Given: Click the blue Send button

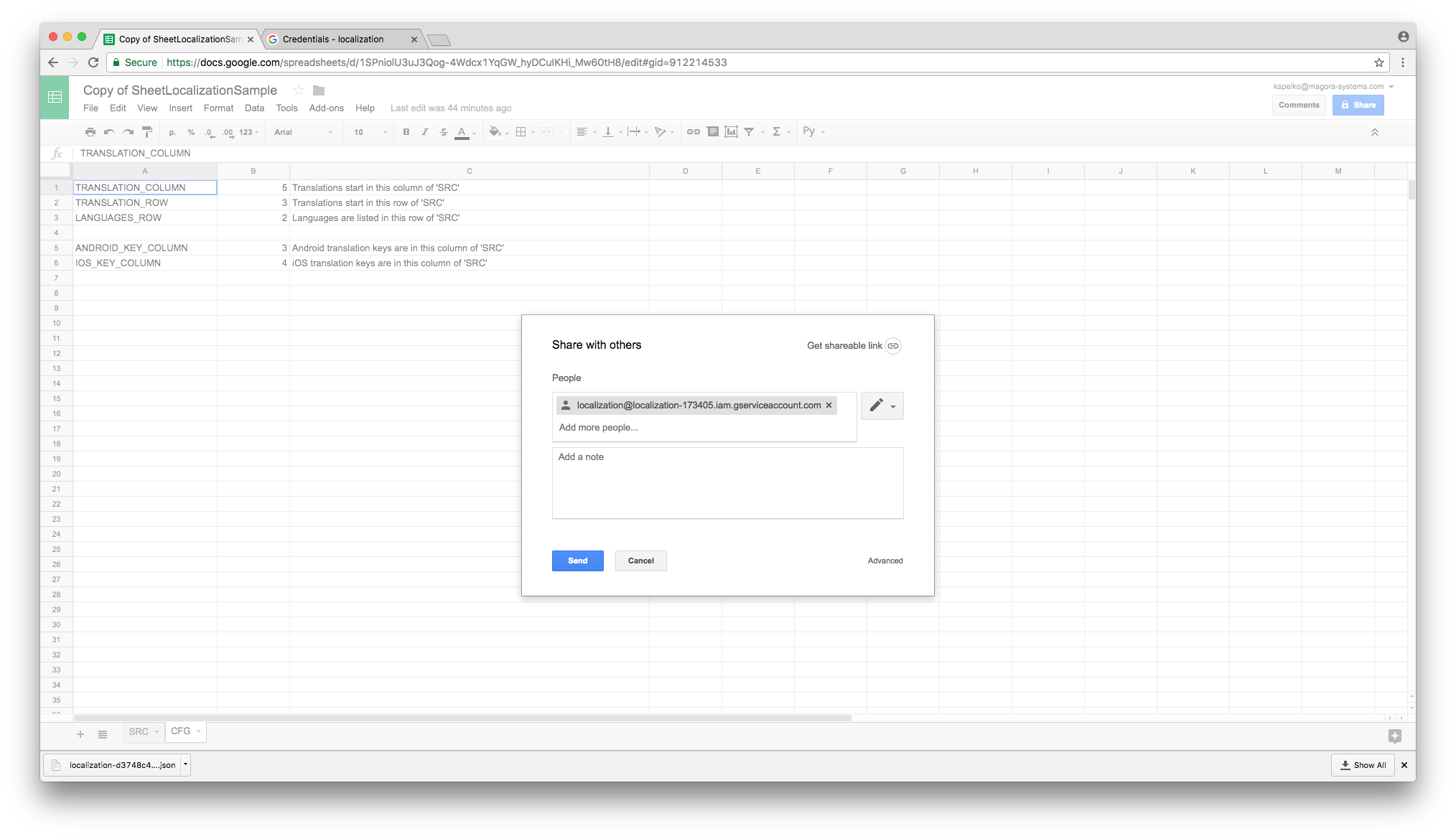Looking at the screenshot, I should pos(577,561).
